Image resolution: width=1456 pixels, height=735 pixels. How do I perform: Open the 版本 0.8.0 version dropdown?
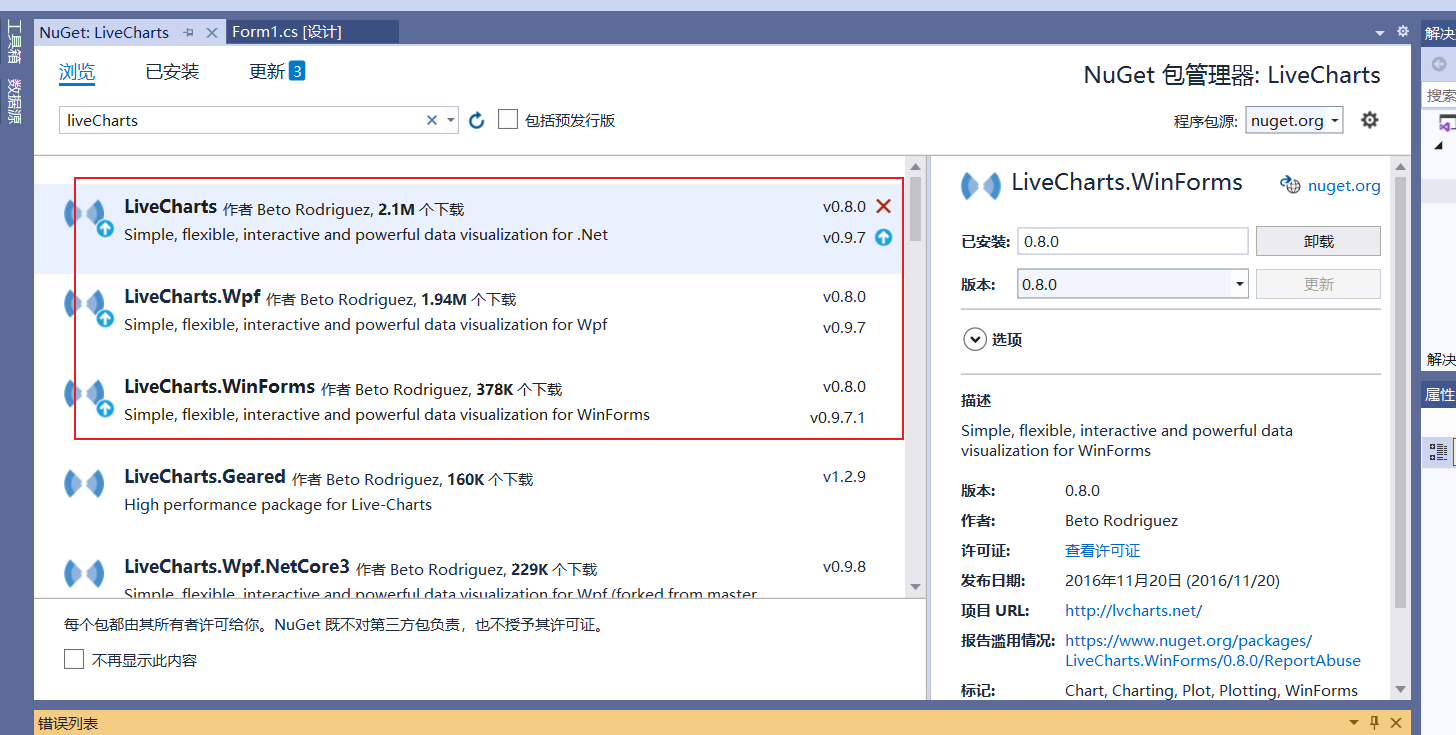coord(1240,284)
